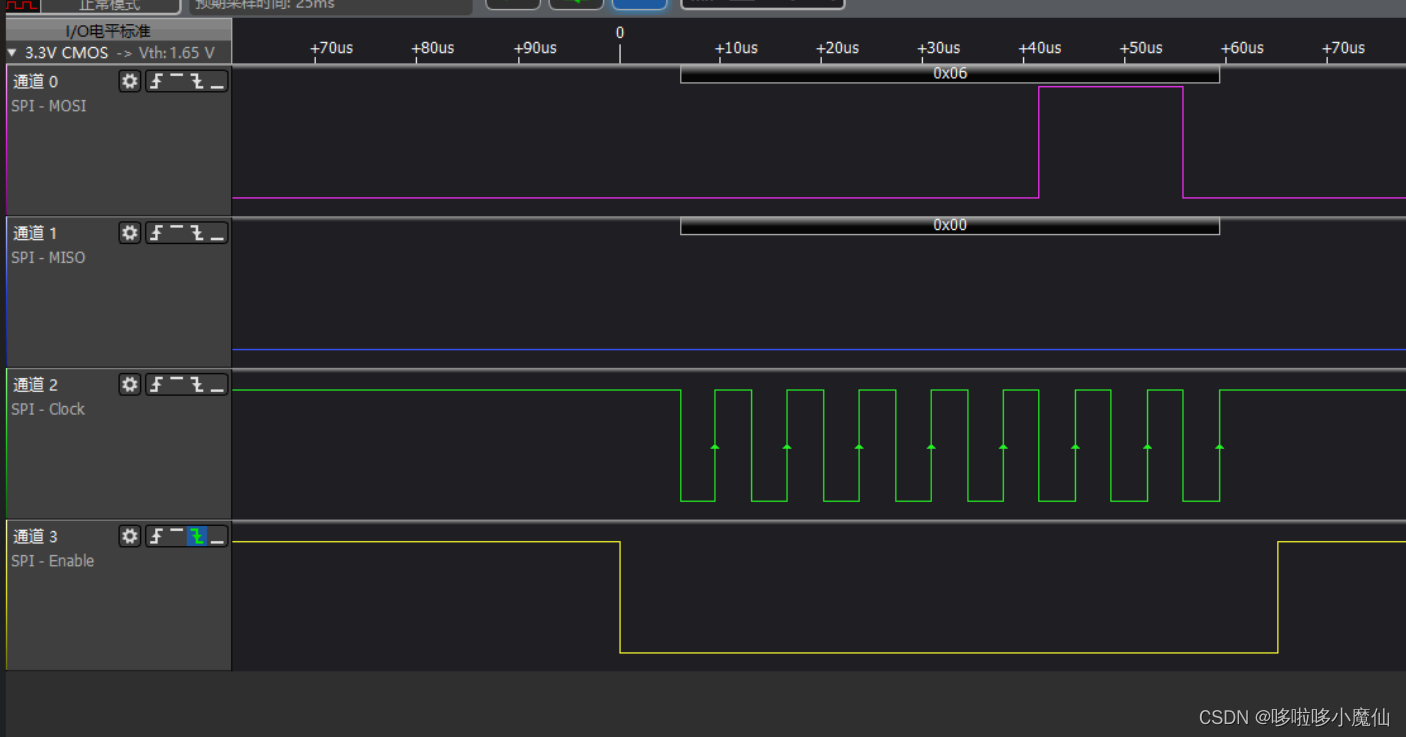Set low level trigger on 通道 2
This screenshot has width=1406, height=737.
pyautogui.click(x=217, y=385)
